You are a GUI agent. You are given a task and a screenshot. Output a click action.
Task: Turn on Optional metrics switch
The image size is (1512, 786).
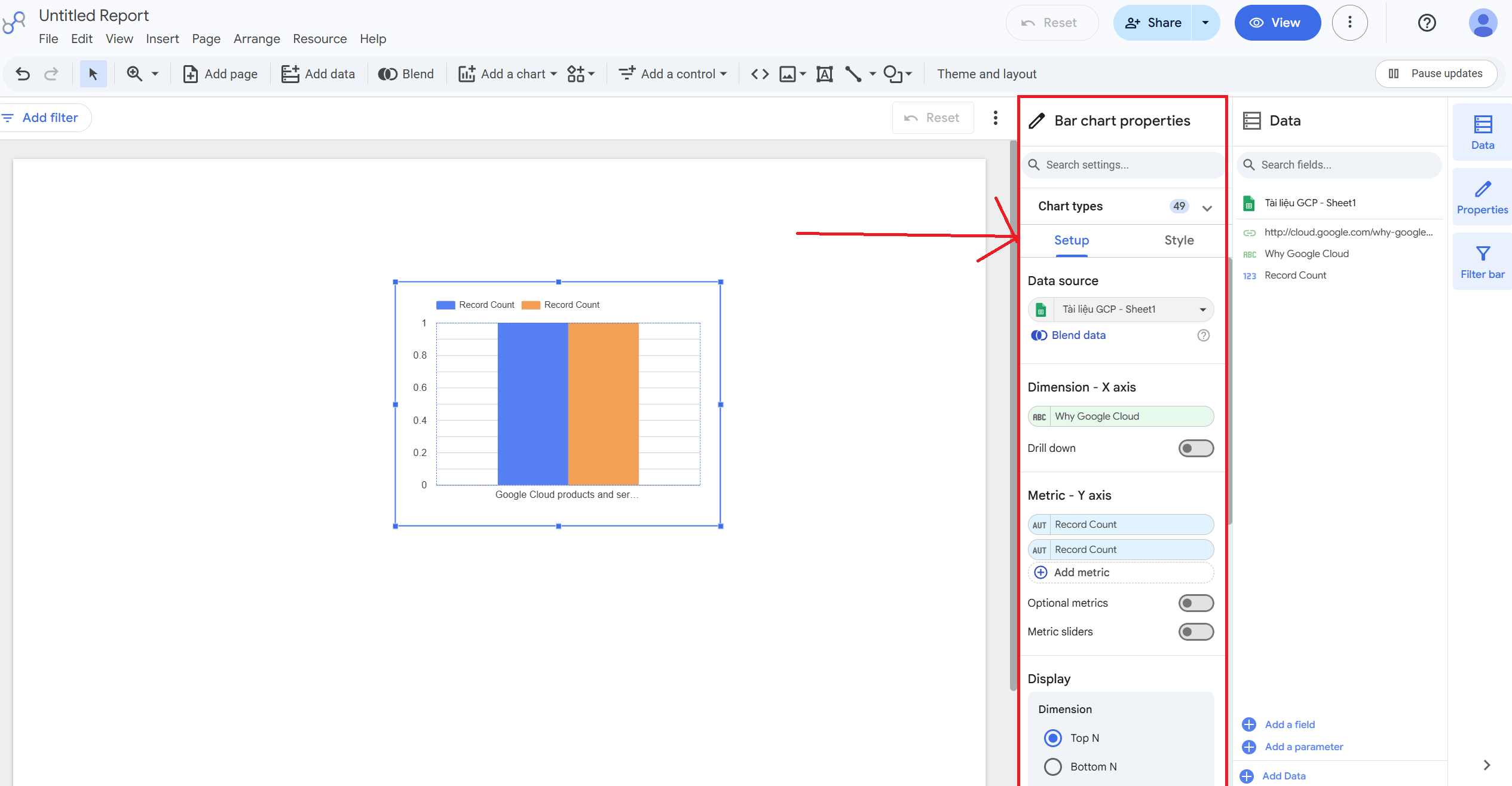[1196, 603]
